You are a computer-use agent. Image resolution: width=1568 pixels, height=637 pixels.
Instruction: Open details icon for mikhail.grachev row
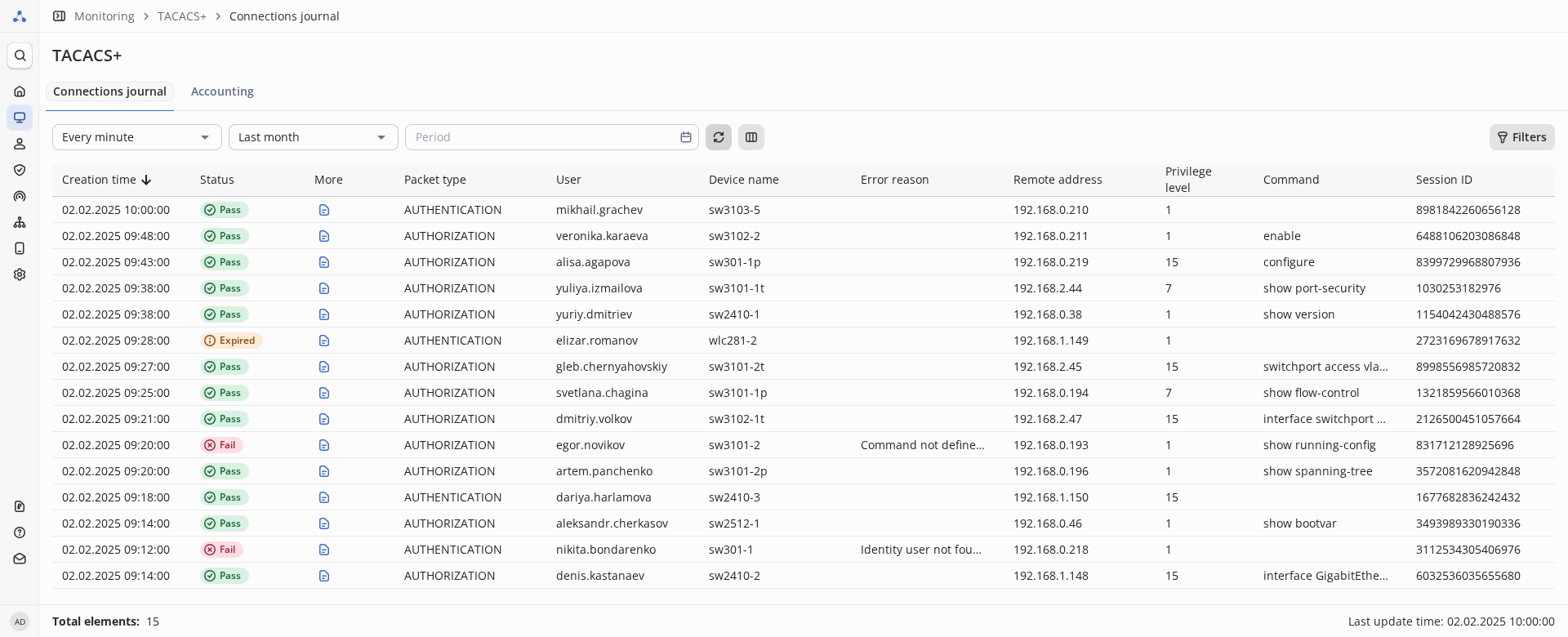(324, 210)
